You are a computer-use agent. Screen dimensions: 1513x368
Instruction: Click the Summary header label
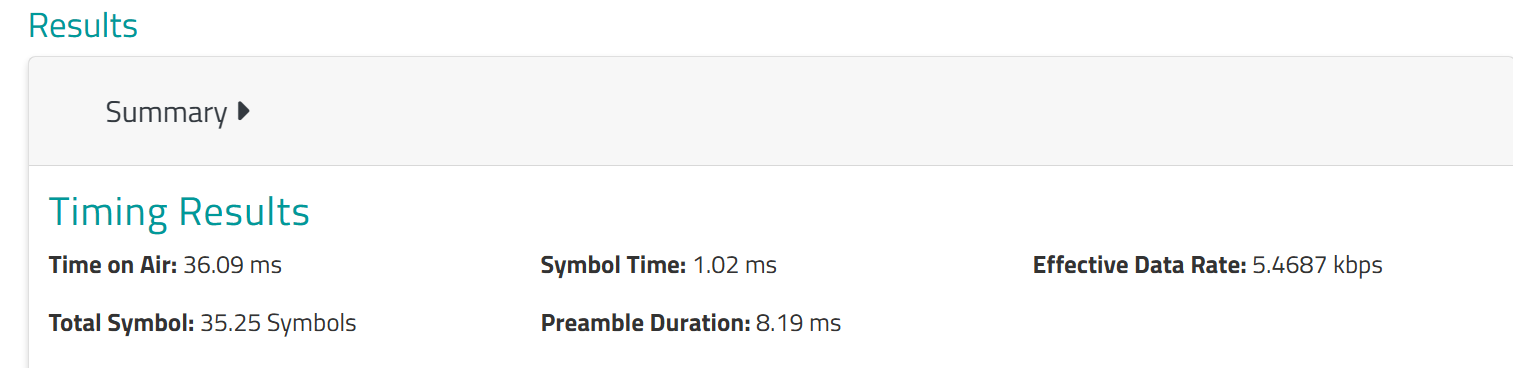[166, 113]
